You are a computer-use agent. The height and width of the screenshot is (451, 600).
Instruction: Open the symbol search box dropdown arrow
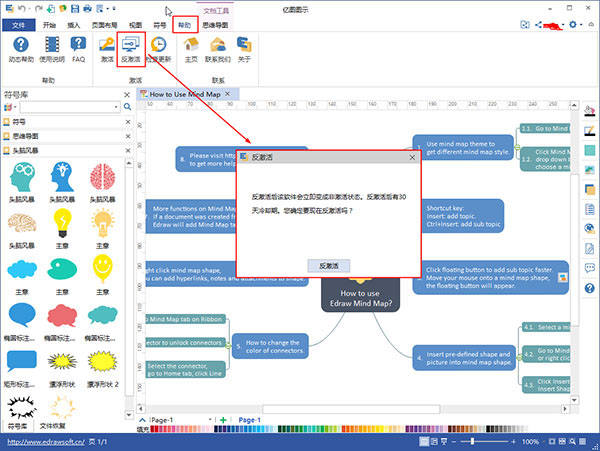tap(116, 107)
